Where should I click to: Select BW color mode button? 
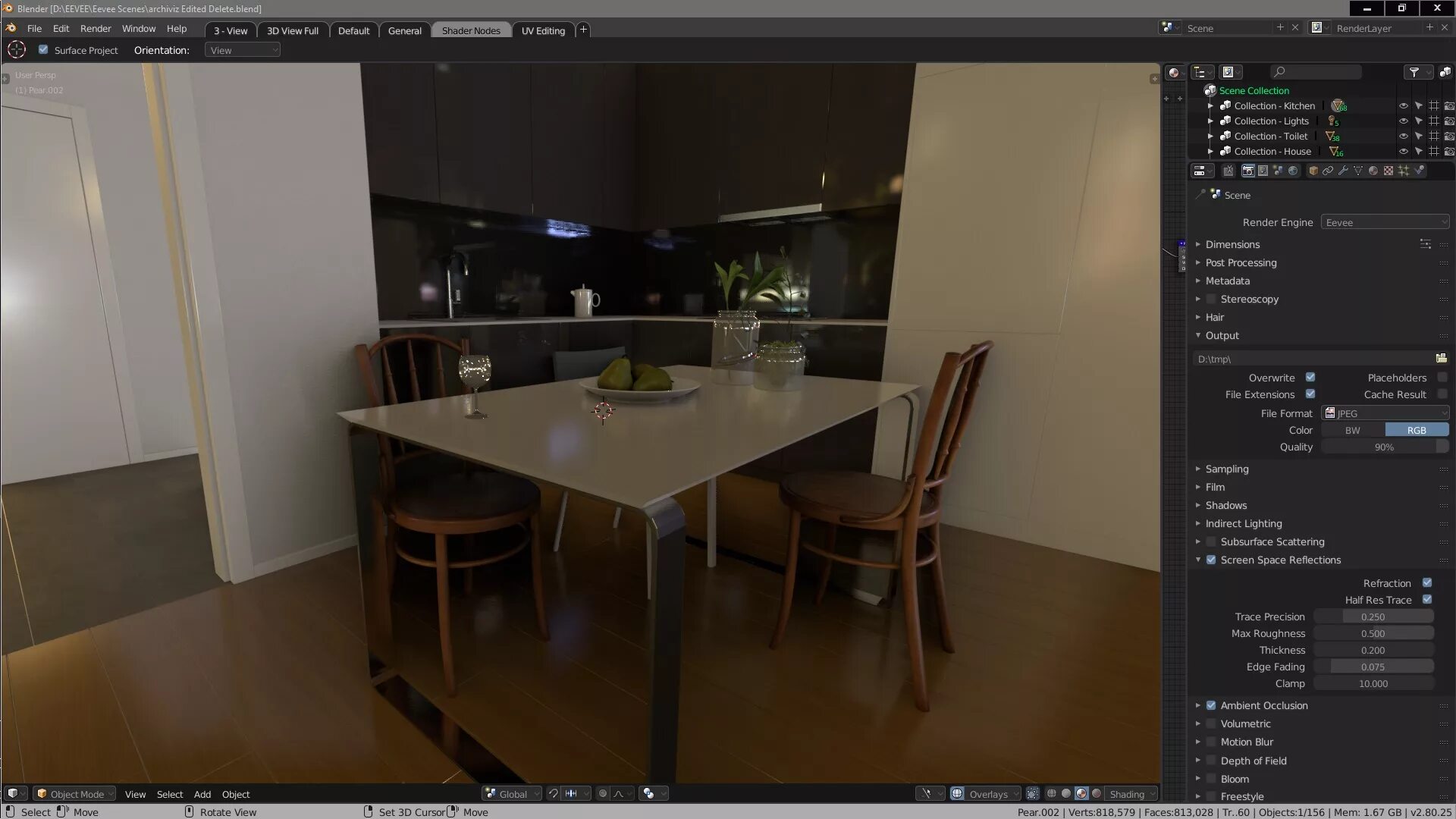pos(1353,430)
